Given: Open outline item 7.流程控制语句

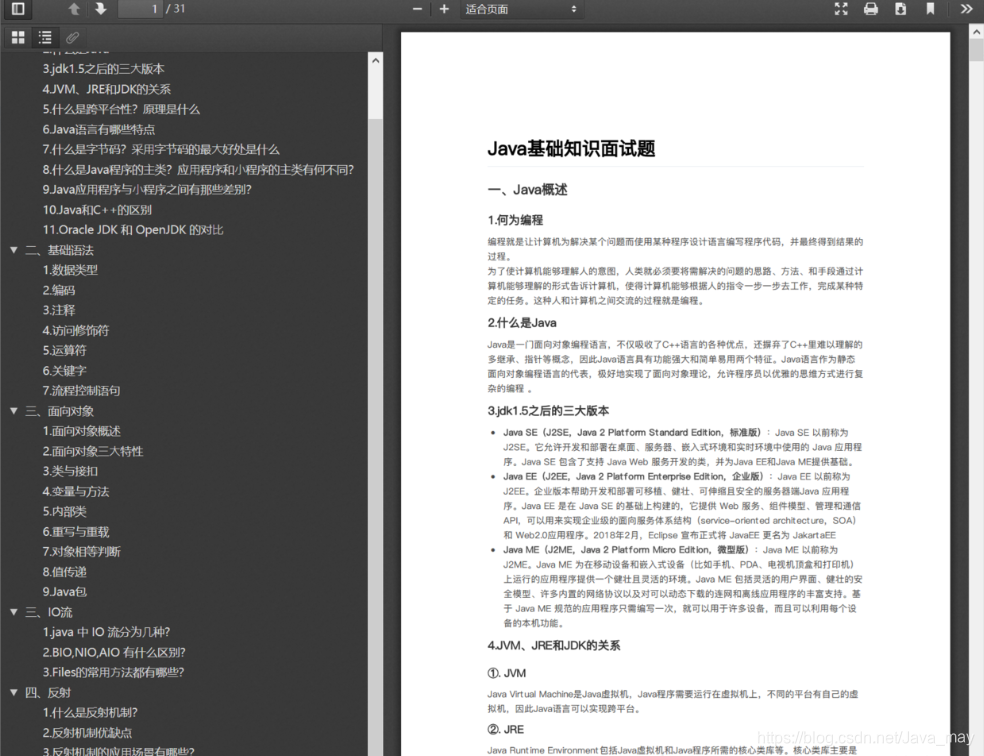Looking at the screenshot, I should (x=82, y=390).
